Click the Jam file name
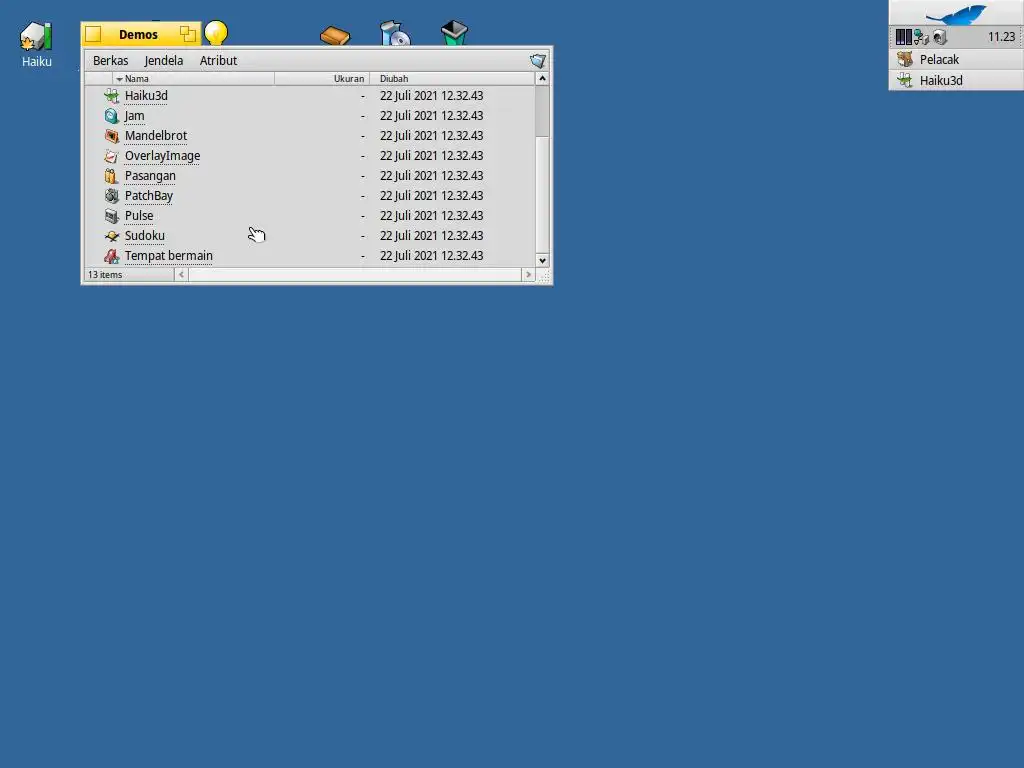The height and width of the screenshot is (768, 1024). pyautogui.click(x=135, y=116)
